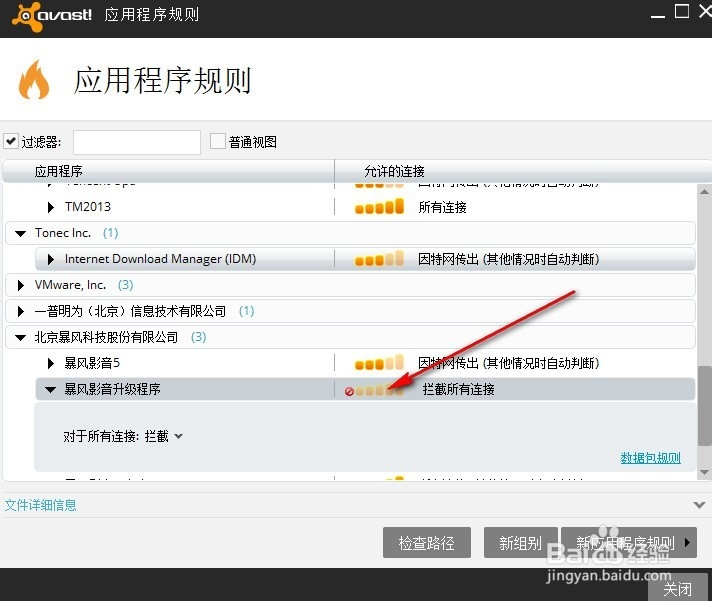Viewport: 712px width, 601px height.
Task: Select the VMware, Inc. group name
Action: click(x=70, y=285)
